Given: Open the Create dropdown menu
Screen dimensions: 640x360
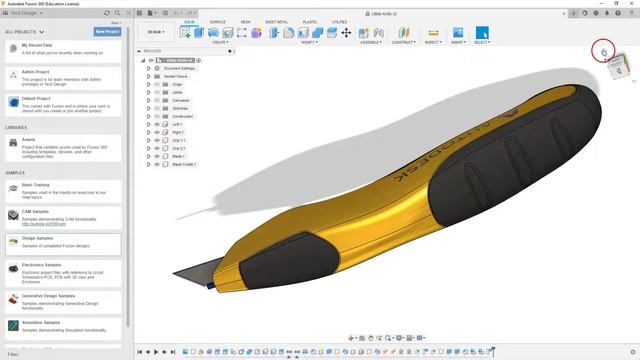Looking at the screenshot, I should (x=220, y=42).
